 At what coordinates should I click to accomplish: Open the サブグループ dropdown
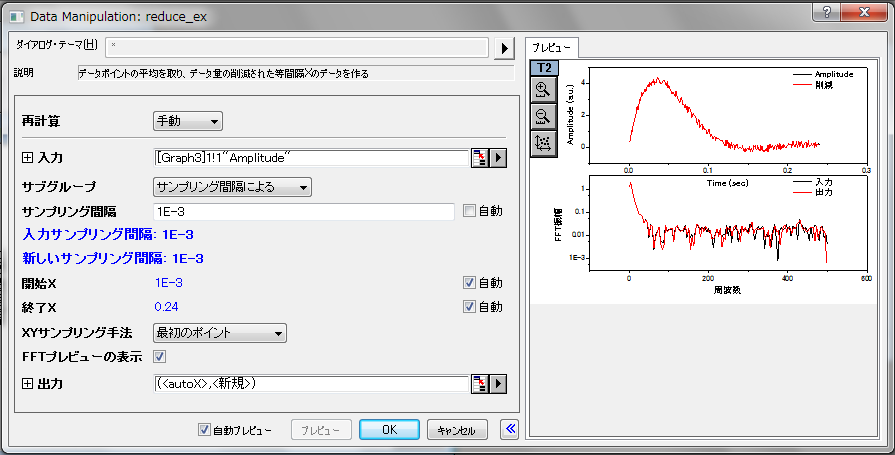(232, 187)
